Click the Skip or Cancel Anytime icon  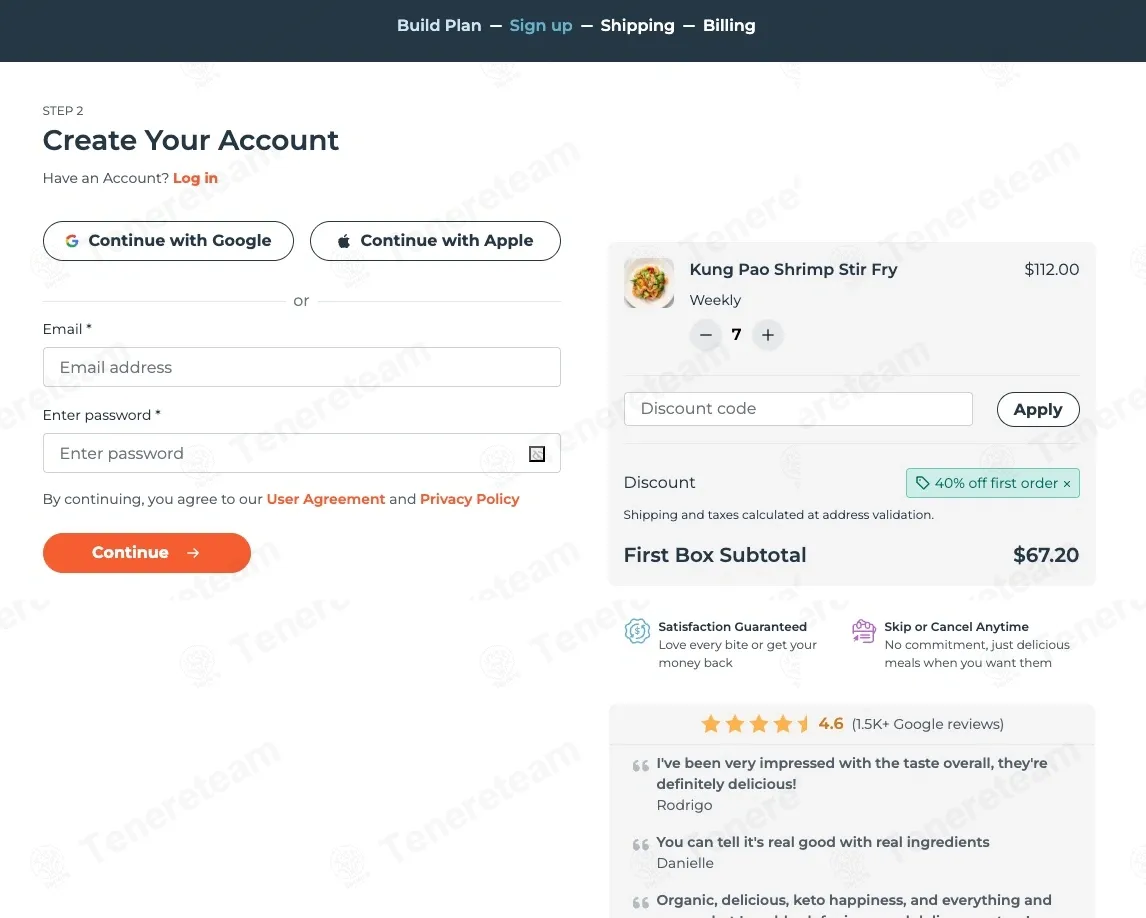pos(863,631)
